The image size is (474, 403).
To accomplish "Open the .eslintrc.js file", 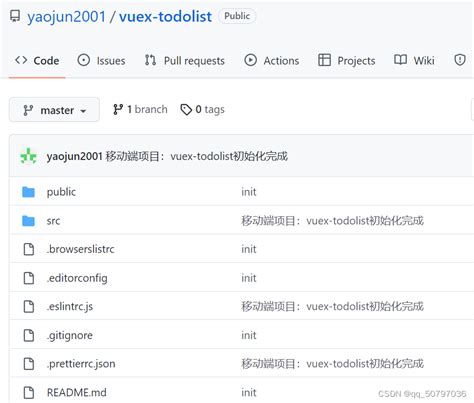I will [x=70, y=306].
